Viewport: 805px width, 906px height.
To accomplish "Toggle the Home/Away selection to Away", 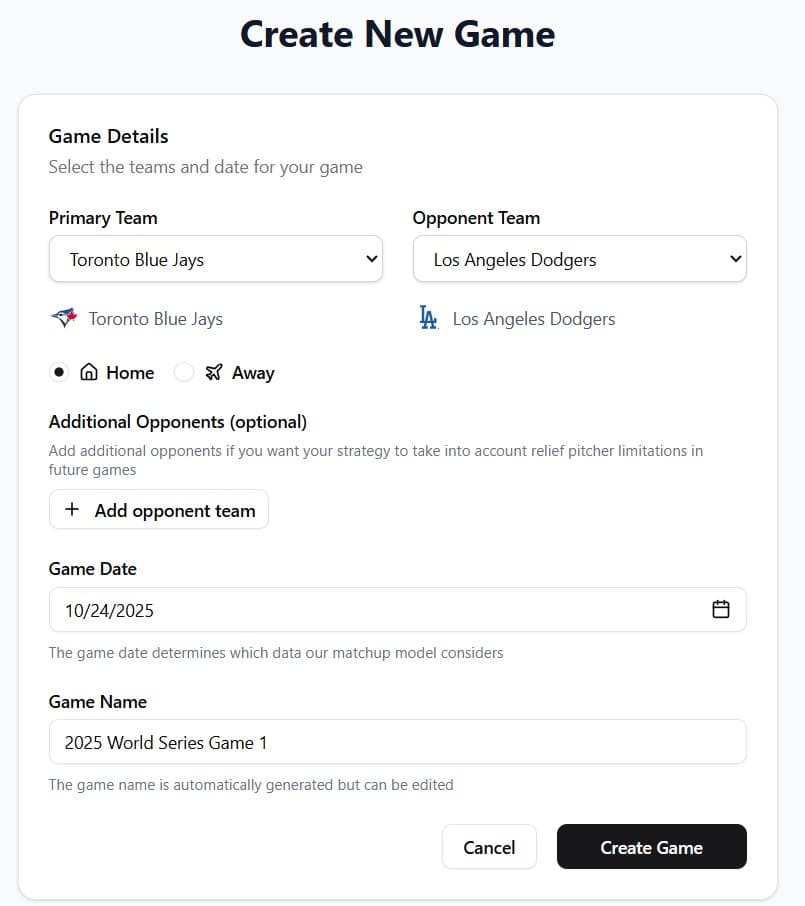I will [x=184, y=372].
